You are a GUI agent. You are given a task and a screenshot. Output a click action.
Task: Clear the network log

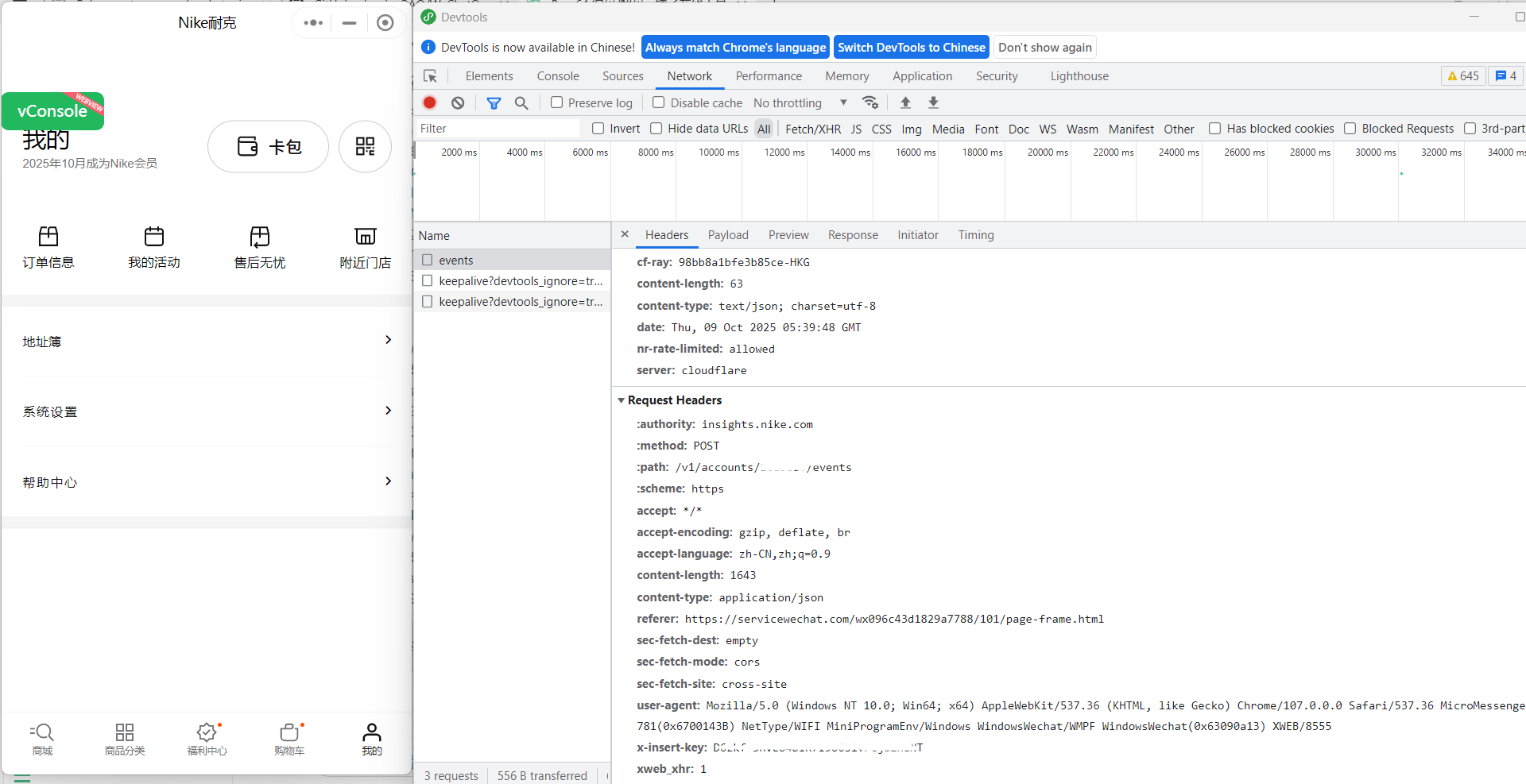pos(458,102)
